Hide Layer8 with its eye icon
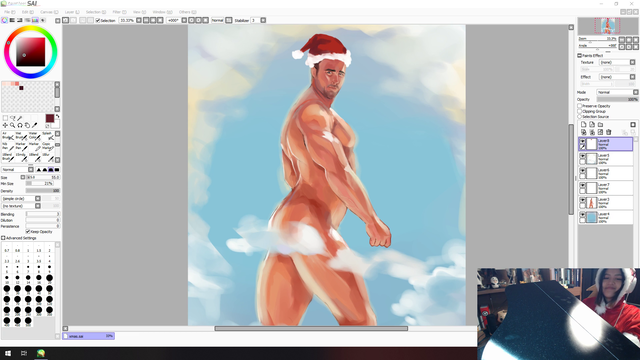640x360 pixels. click(582, 141)
